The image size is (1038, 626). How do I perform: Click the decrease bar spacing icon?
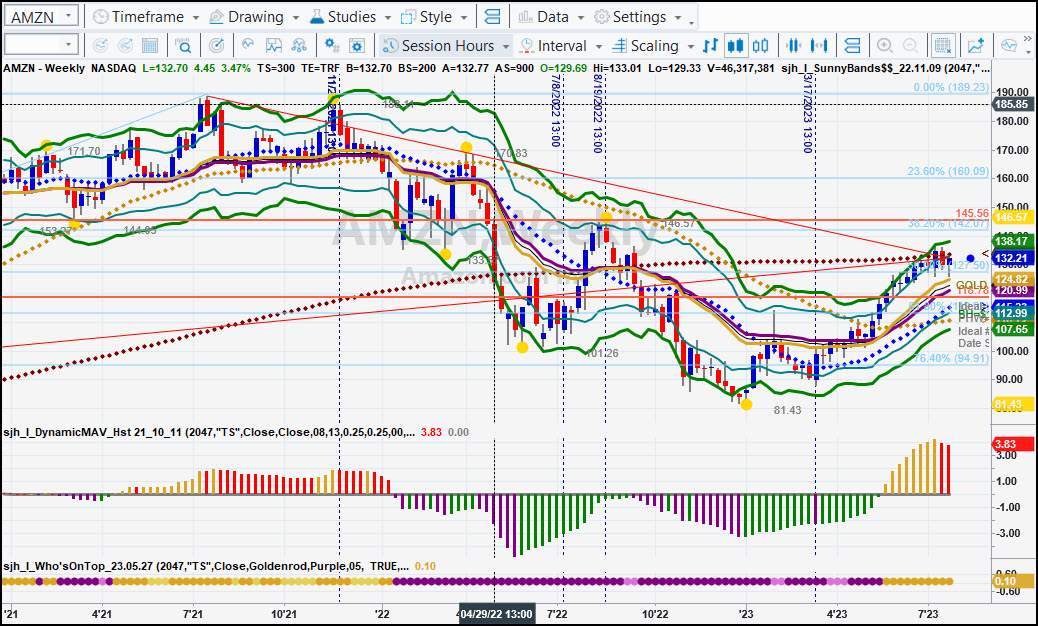[794, 45]
